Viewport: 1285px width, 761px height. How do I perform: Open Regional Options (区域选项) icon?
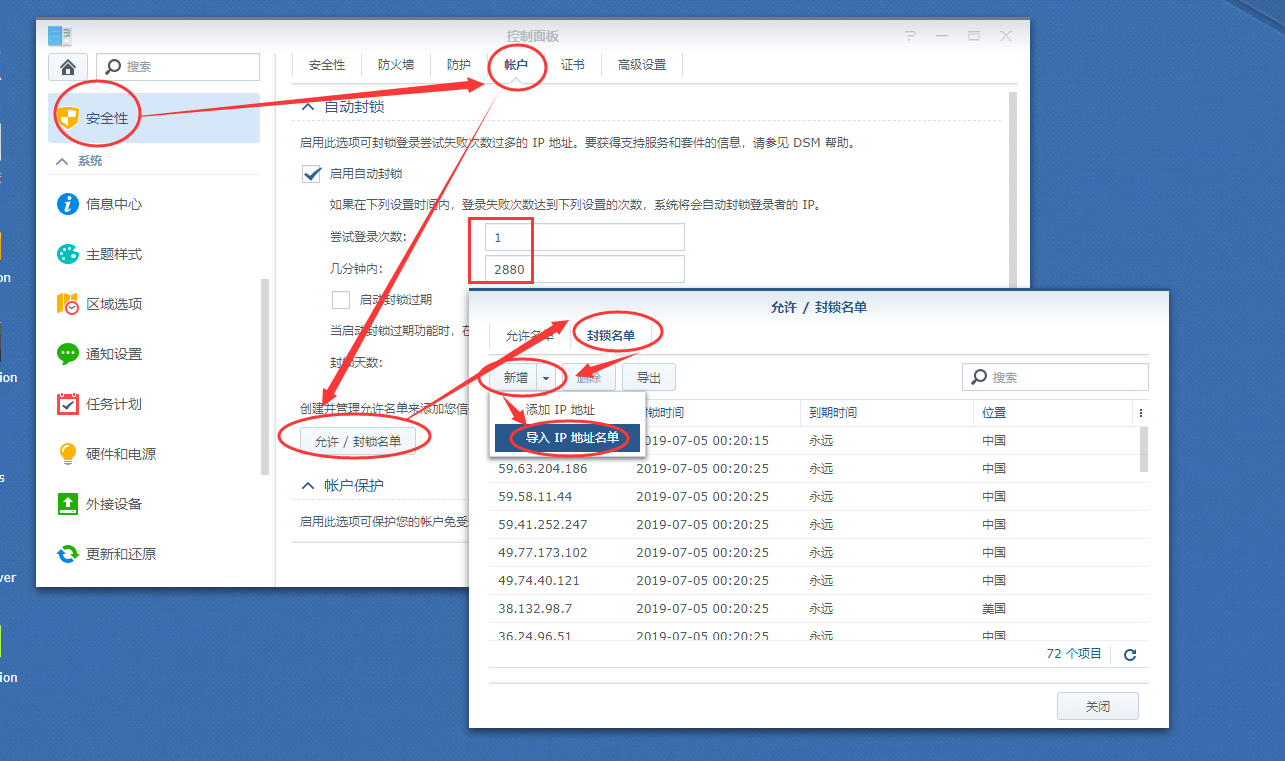point(68,304)
